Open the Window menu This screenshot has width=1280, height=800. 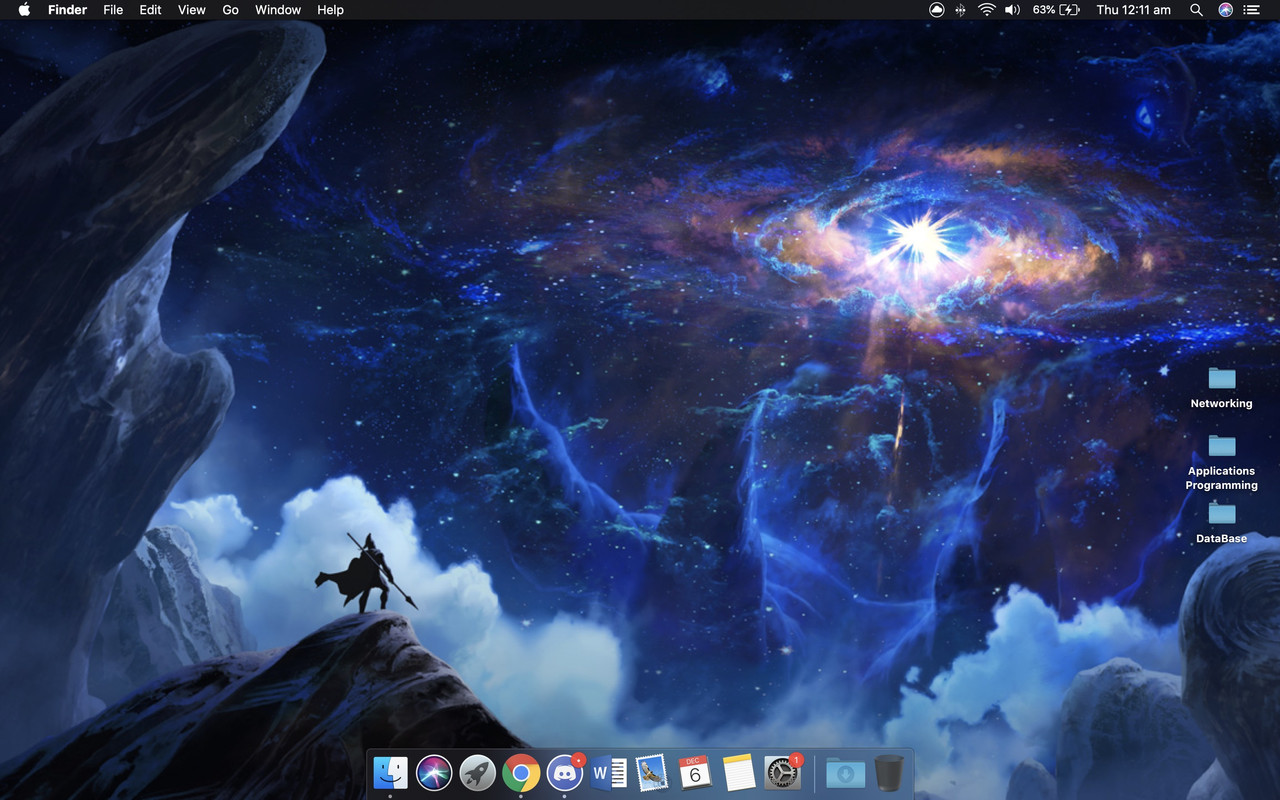278,10
